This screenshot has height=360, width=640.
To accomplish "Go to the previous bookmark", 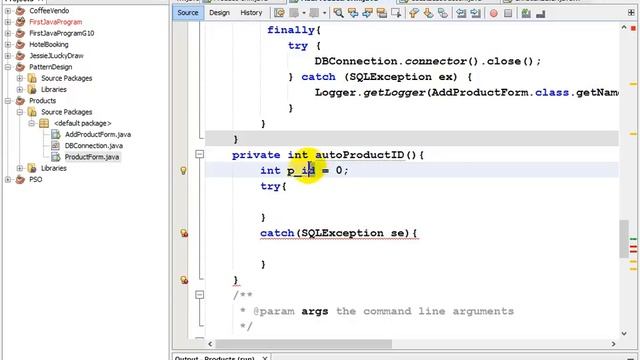I will [x=414, y=13].
